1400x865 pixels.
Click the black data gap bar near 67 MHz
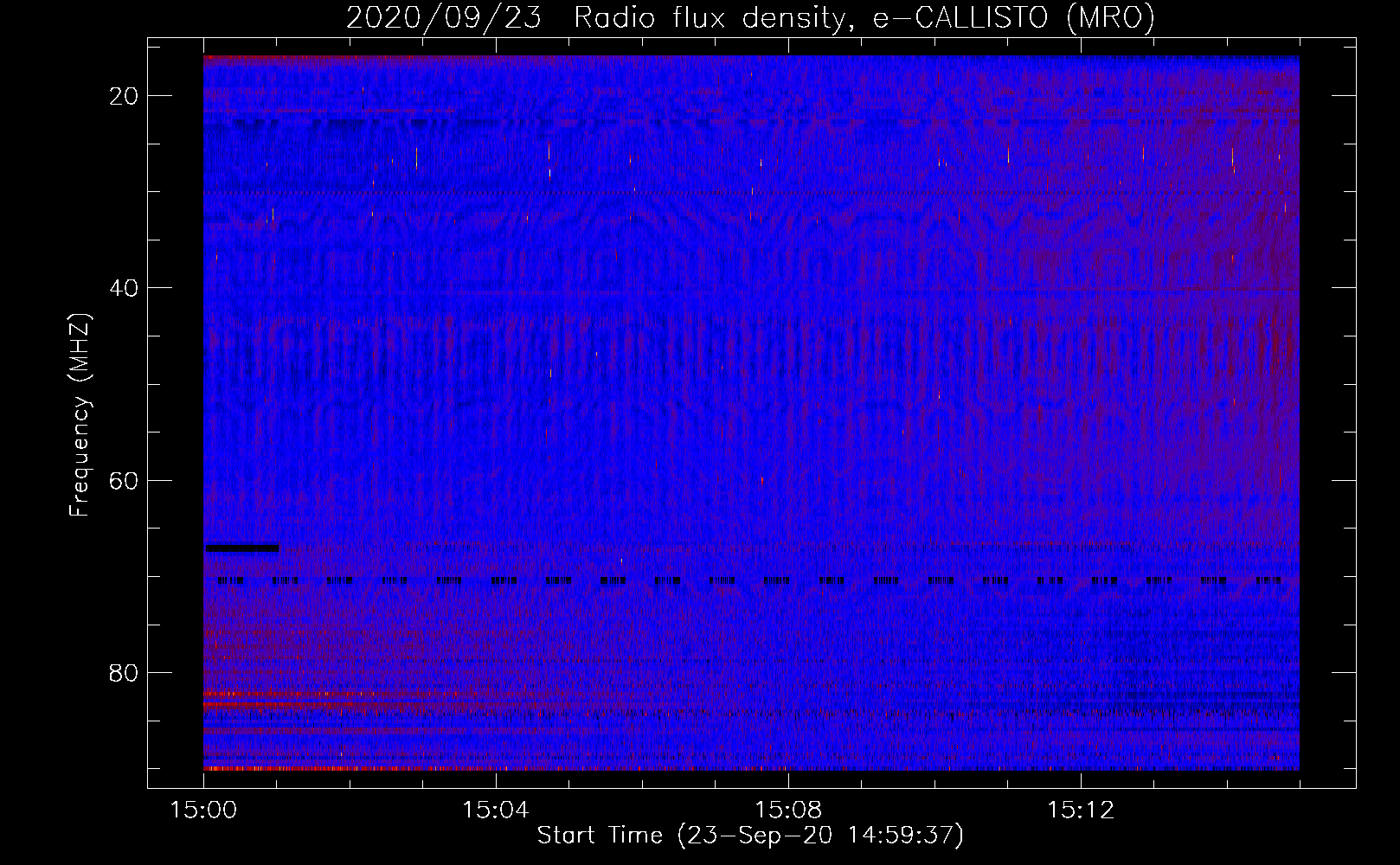pos(241,548)
